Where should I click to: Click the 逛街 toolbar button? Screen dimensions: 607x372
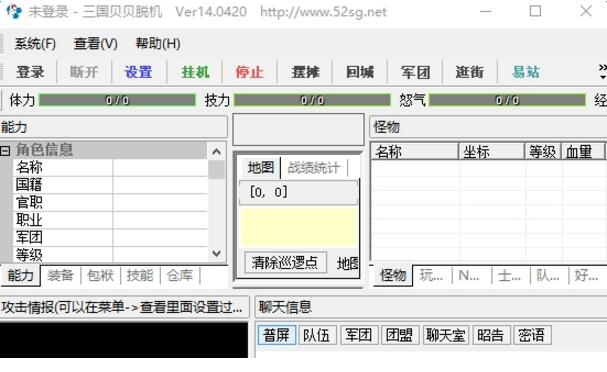(470, 72)
